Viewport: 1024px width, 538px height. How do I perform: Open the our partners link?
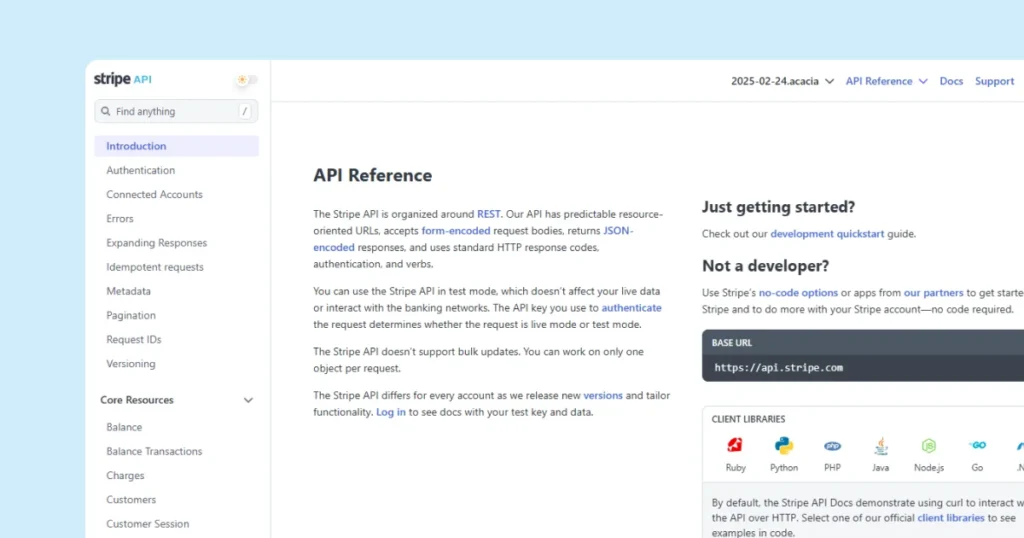pyautogui.click(x=933, y=293)
